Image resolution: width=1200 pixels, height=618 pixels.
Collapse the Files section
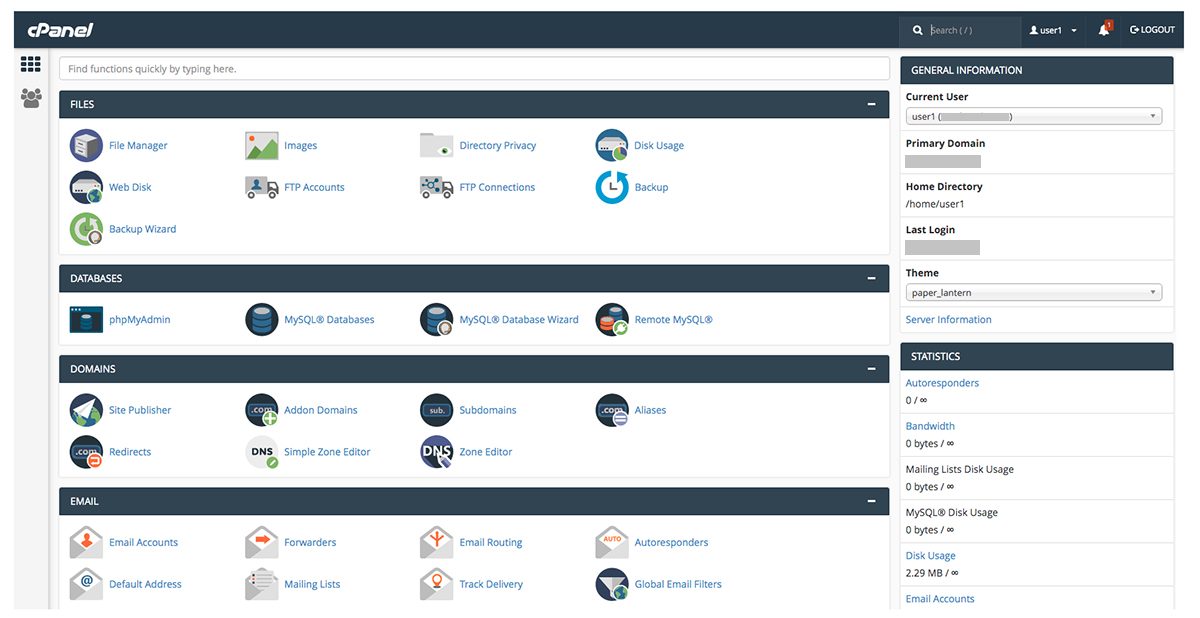click(872, 104)
